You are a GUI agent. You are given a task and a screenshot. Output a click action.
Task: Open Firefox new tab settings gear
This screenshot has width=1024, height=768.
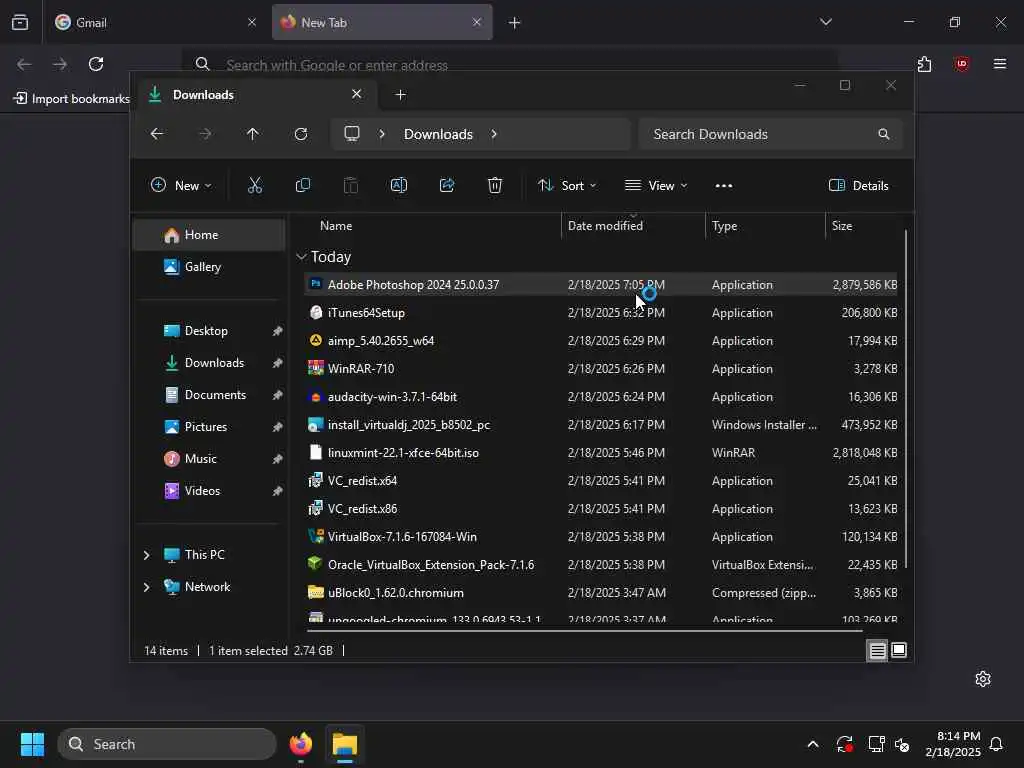[983, 679]
